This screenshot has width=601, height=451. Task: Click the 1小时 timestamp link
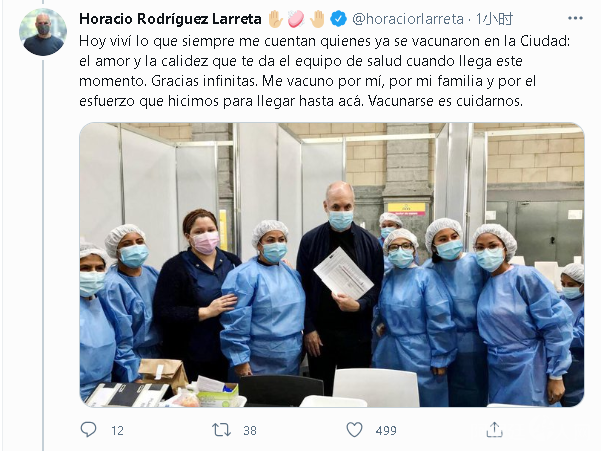(494, 19)
